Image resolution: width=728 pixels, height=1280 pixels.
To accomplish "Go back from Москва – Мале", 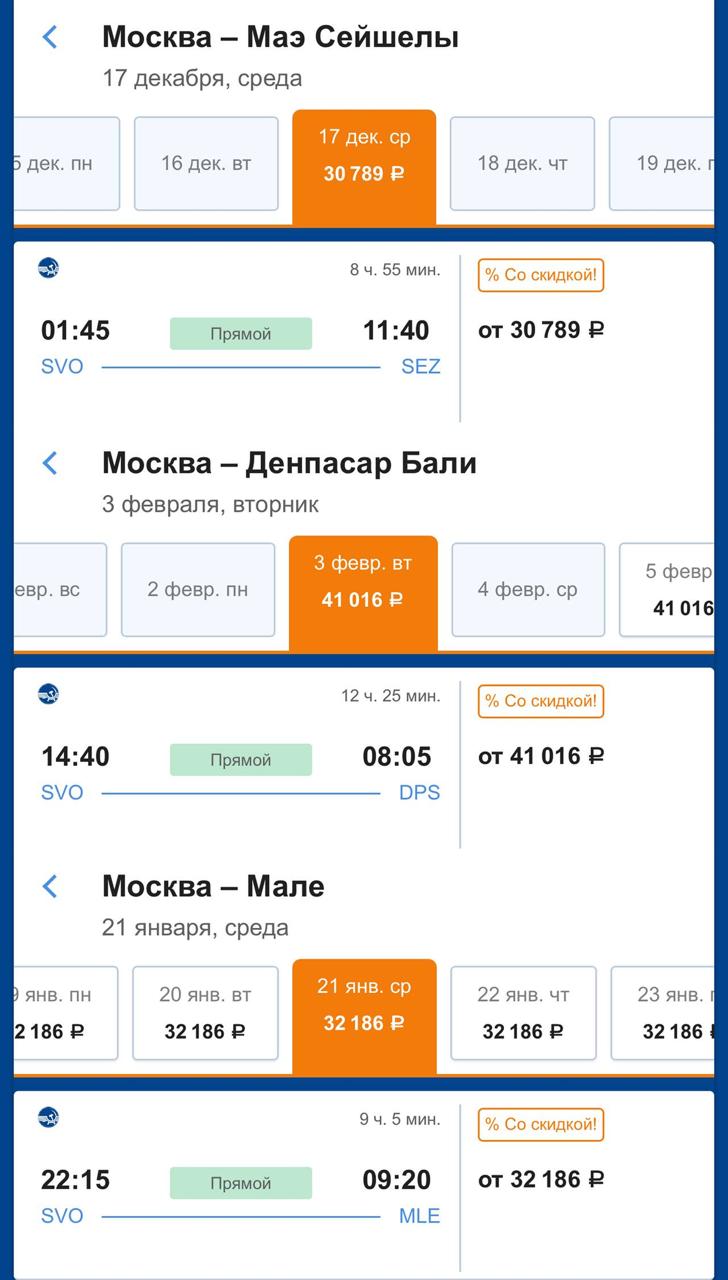I will click(x=50, y=886).
